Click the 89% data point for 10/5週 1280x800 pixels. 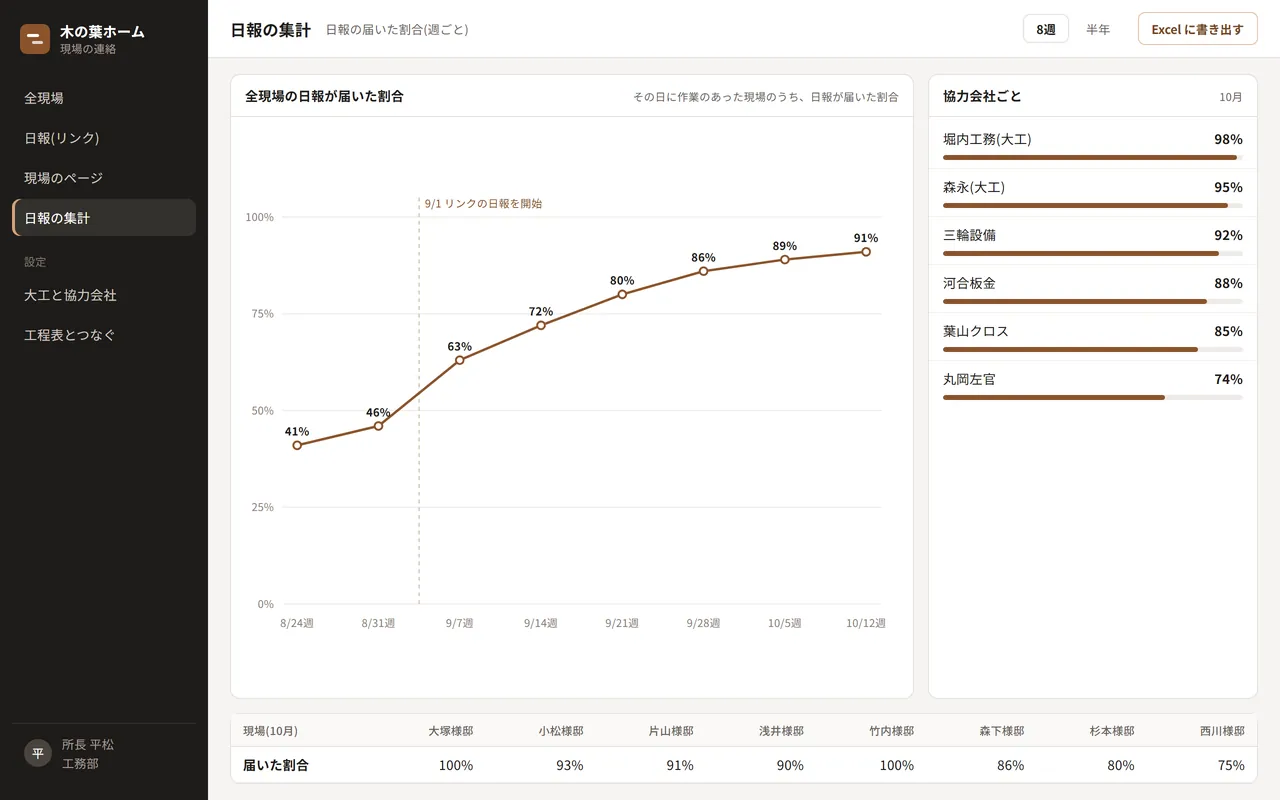[785, 259]
